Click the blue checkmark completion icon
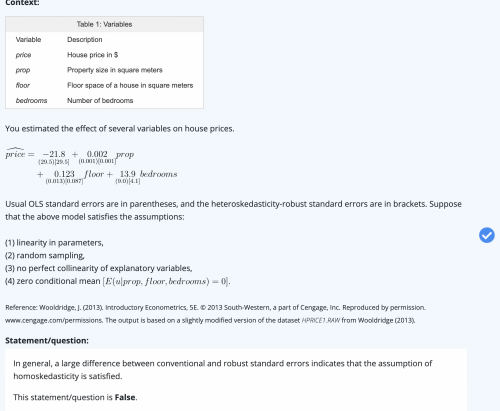Screen dimensions: 500x411 point(487,235)
